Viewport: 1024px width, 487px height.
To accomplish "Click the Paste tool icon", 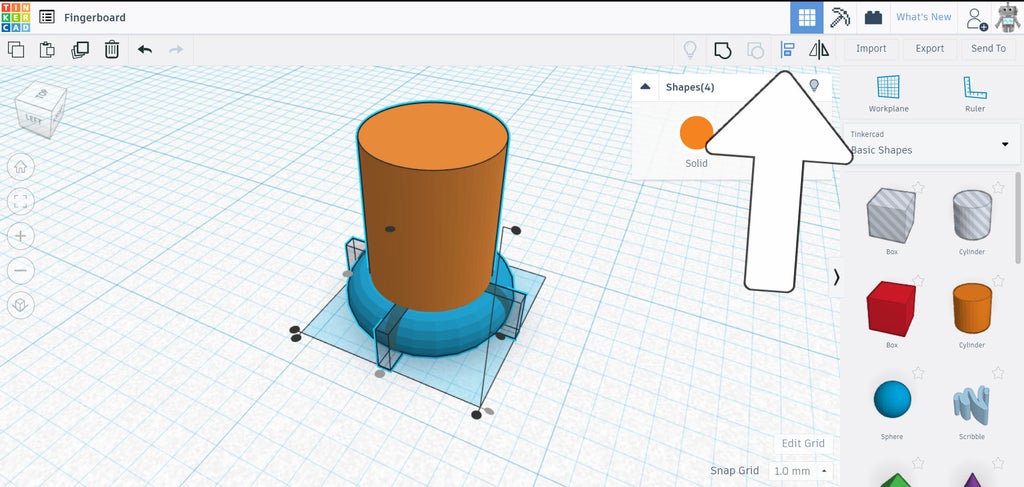I will (47, 50).
